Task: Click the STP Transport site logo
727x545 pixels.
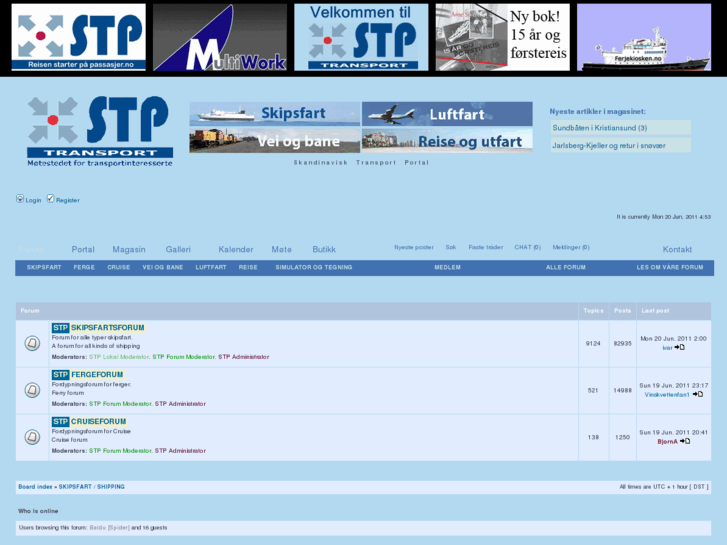Action: (100, 131)
